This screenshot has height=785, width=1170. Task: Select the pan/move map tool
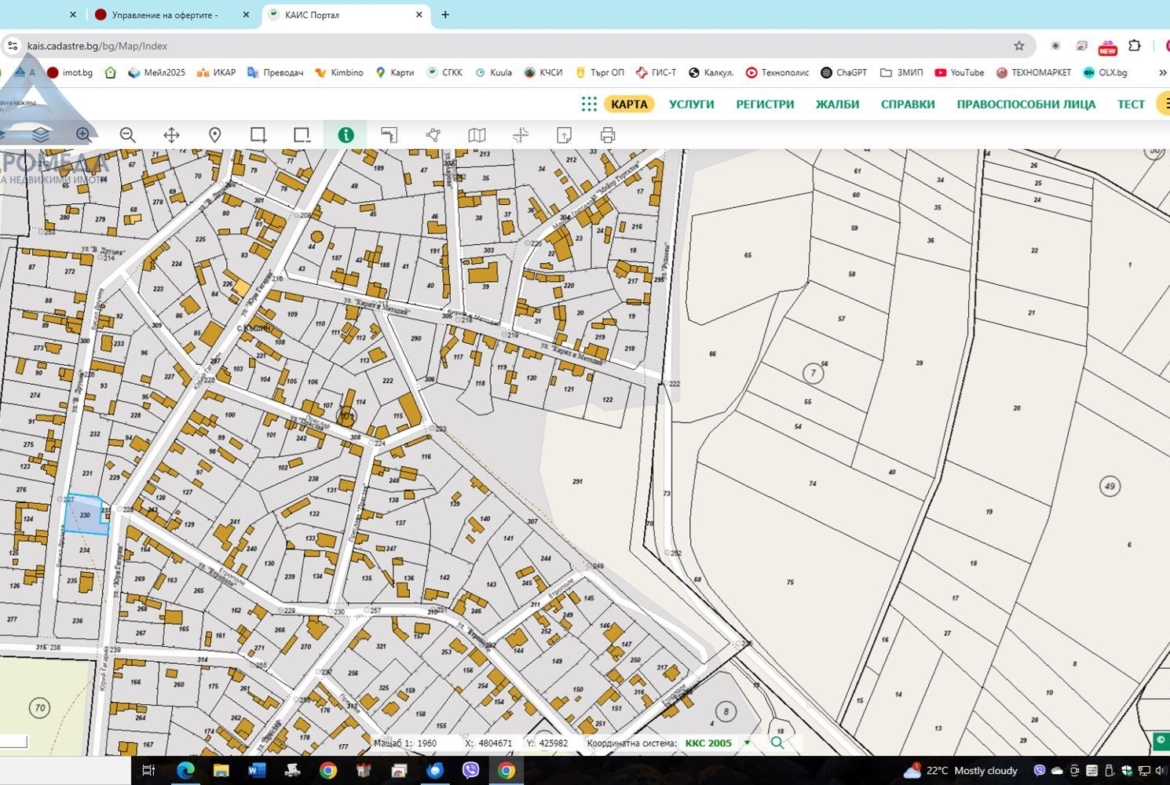click(x=171, y=135)
